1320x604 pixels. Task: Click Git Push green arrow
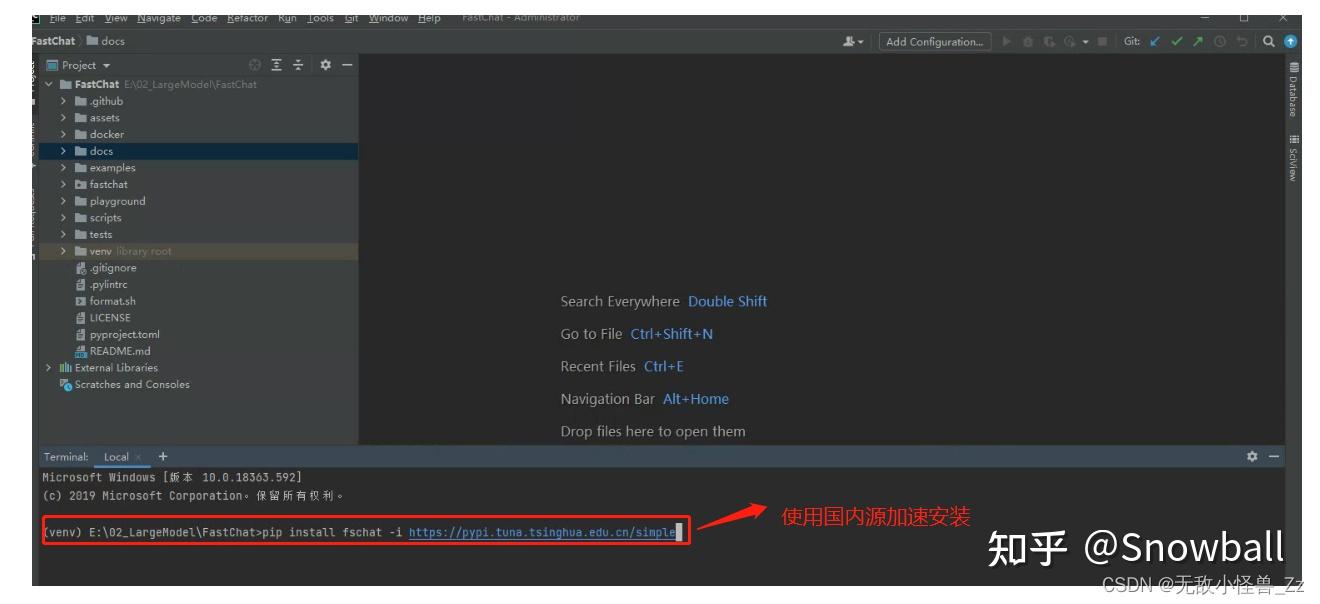(x=1198, y=42)
